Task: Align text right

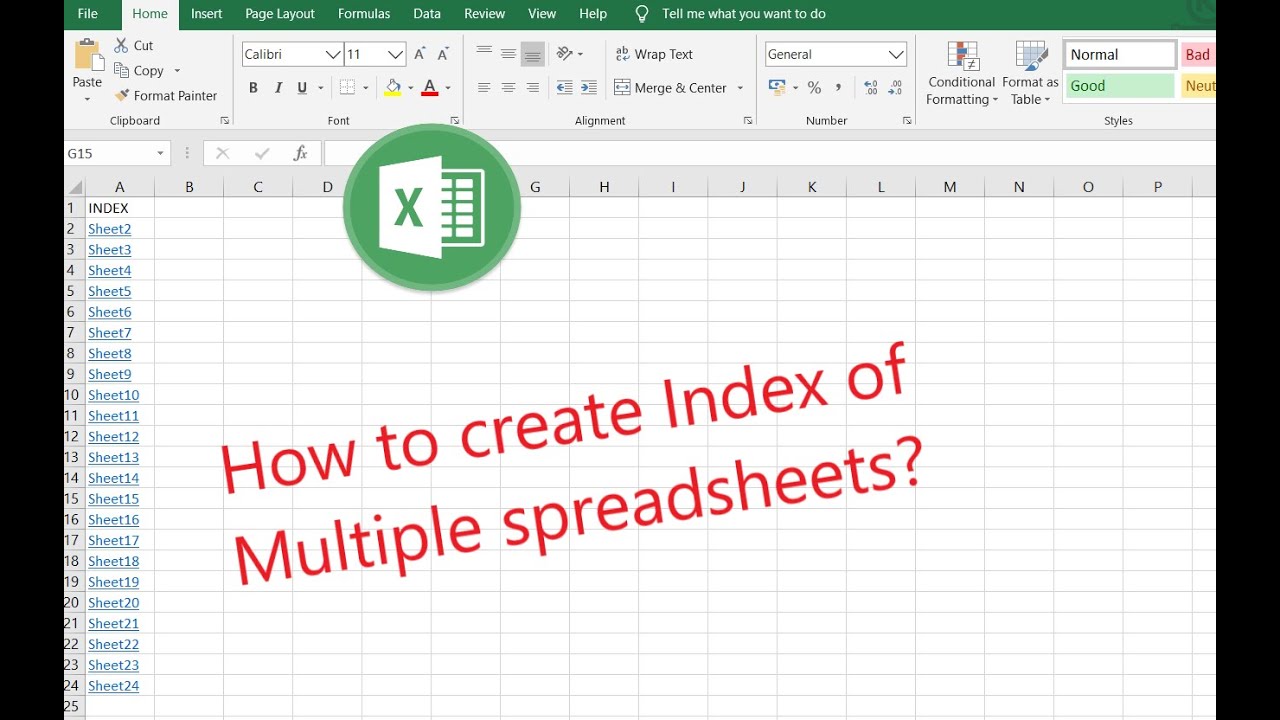Action: [532, 88]
